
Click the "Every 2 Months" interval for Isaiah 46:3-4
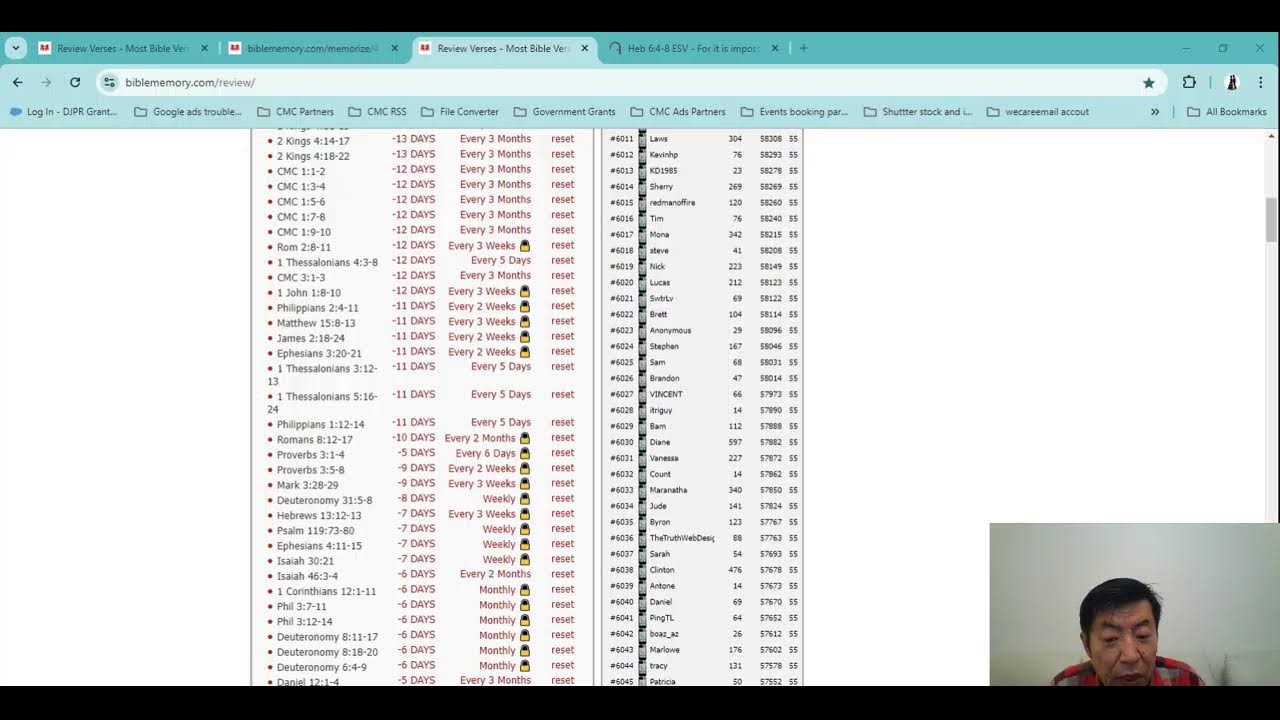[x=495, y=574]
